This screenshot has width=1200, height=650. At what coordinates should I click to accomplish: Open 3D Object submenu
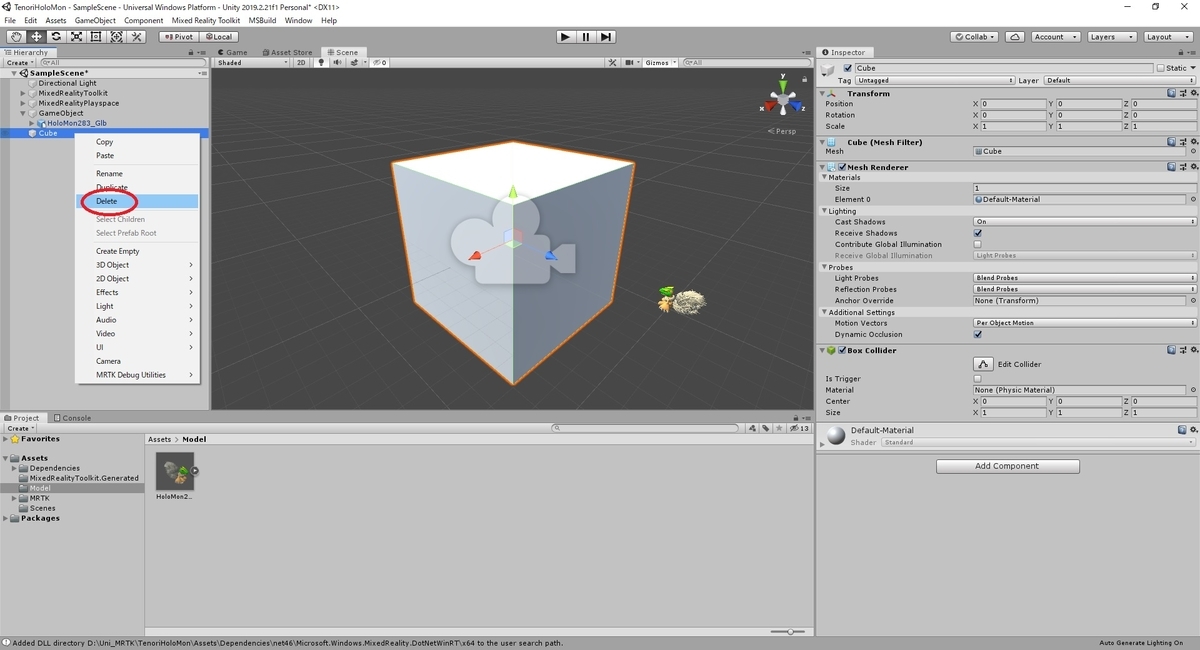click(x=138, y=265)
